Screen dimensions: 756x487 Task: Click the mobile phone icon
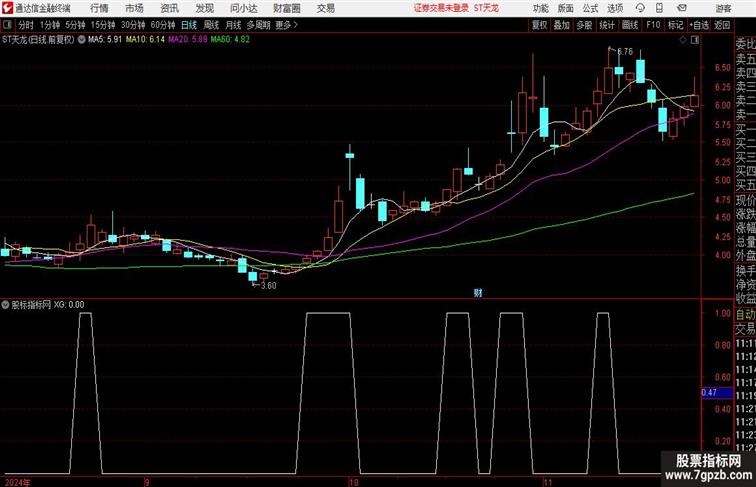click(x=660, y=8)
